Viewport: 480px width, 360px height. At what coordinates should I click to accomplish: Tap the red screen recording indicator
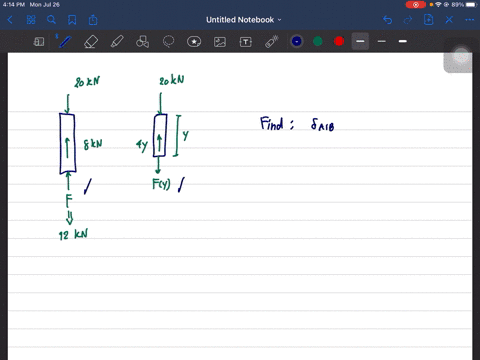click(415, 5)
